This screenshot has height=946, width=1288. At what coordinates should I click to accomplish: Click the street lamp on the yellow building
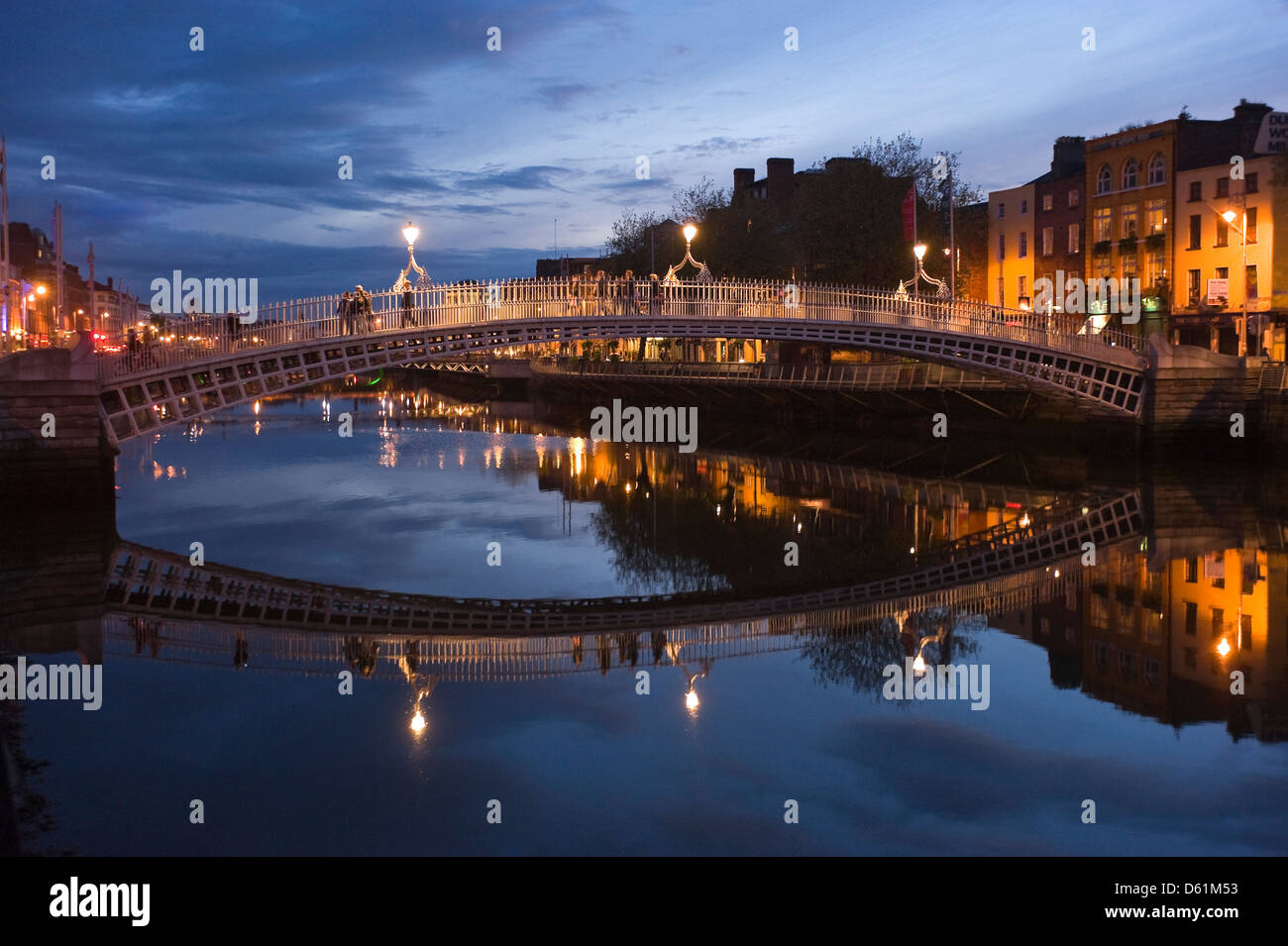(x=1229, y=216)
